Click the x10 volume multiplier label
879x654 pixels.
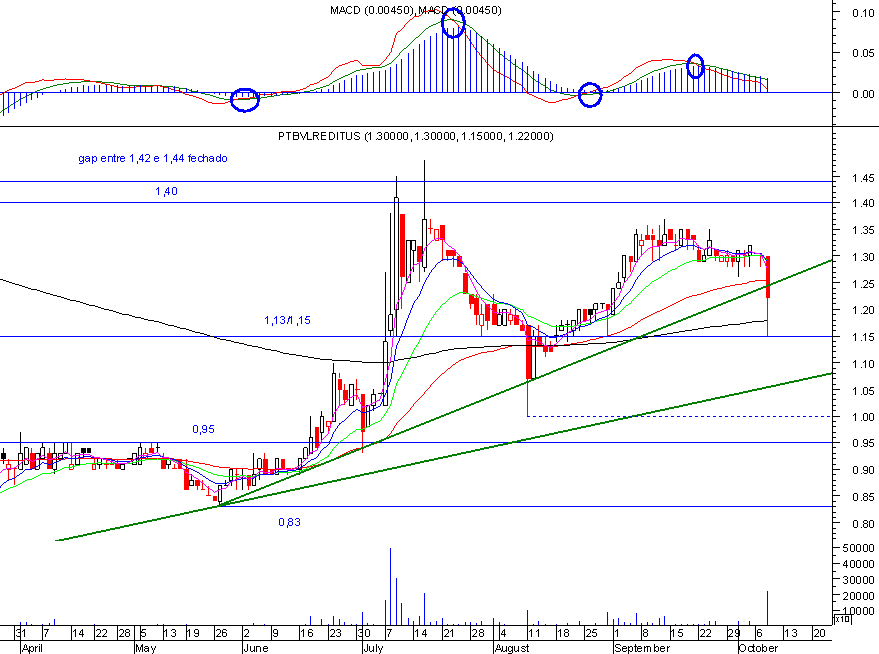(842, 619)
